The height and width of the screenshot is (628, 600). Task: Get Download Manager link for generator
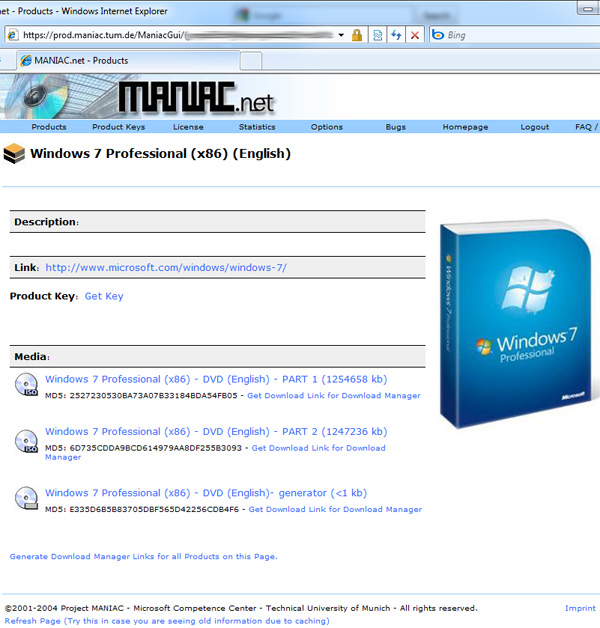335,509
